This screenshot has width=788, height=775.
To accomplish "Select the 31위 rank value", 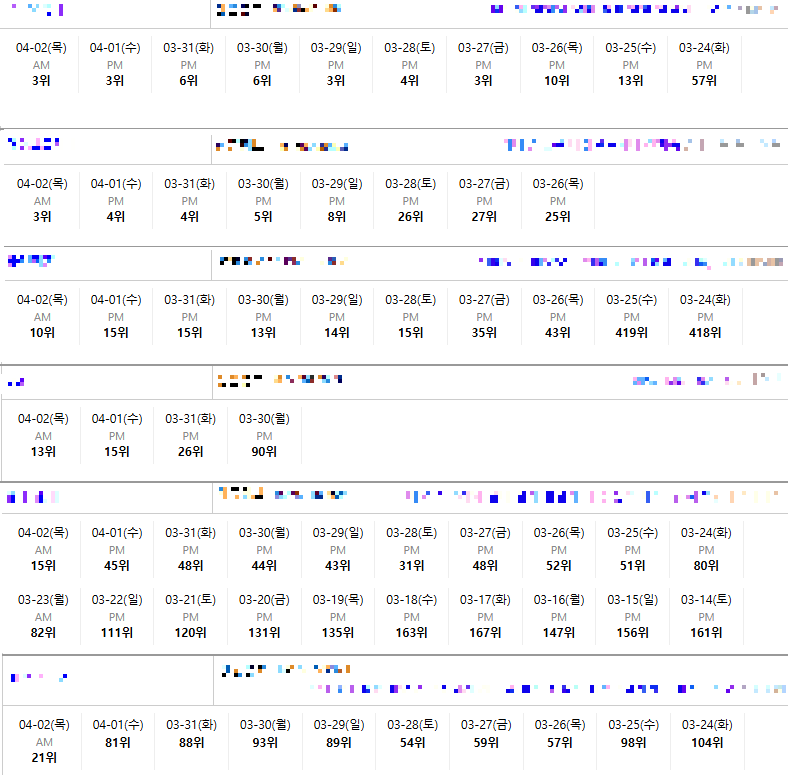I will click(412, 566).
